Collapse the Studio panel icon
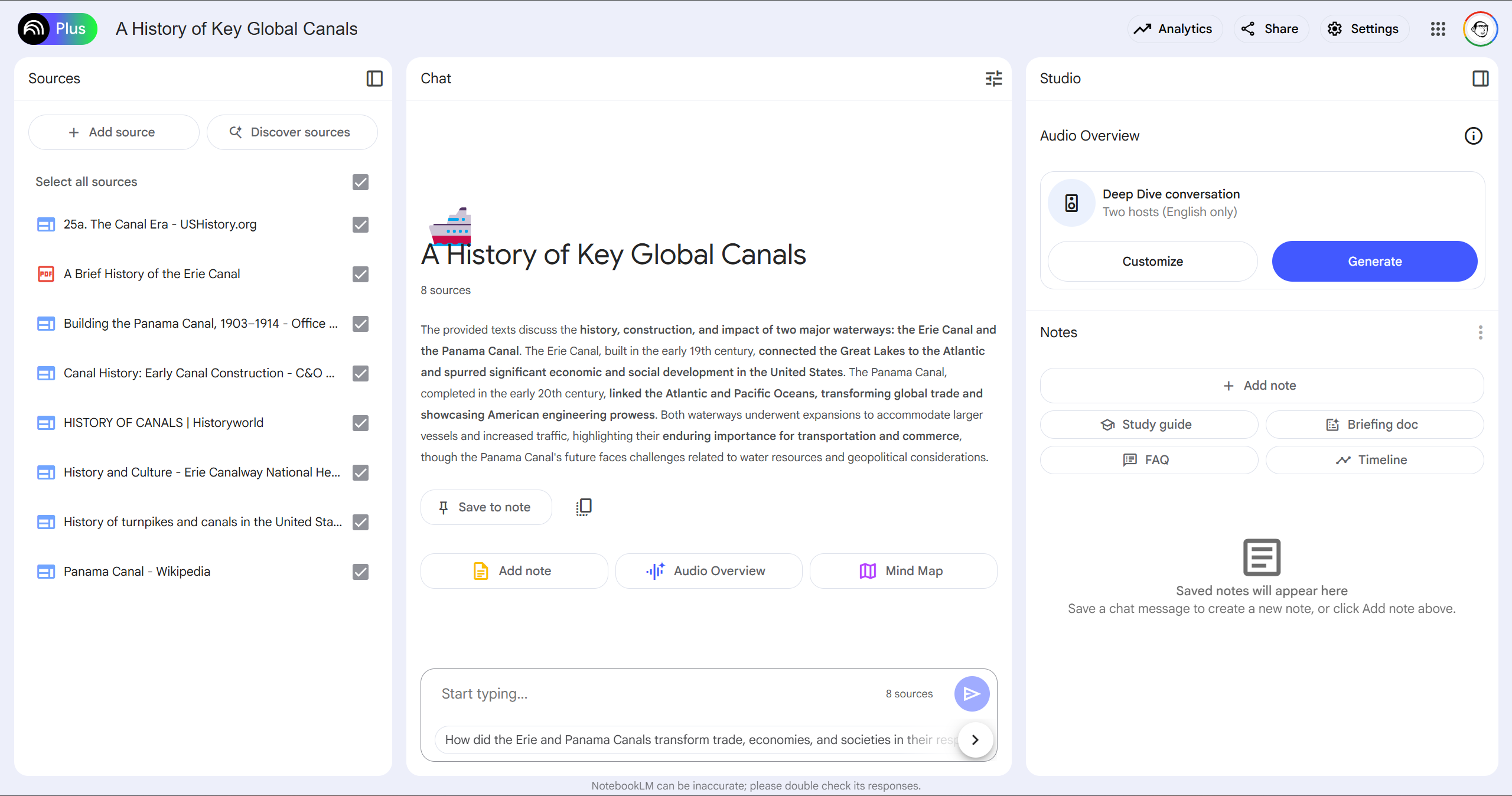 click(1480, 79)
